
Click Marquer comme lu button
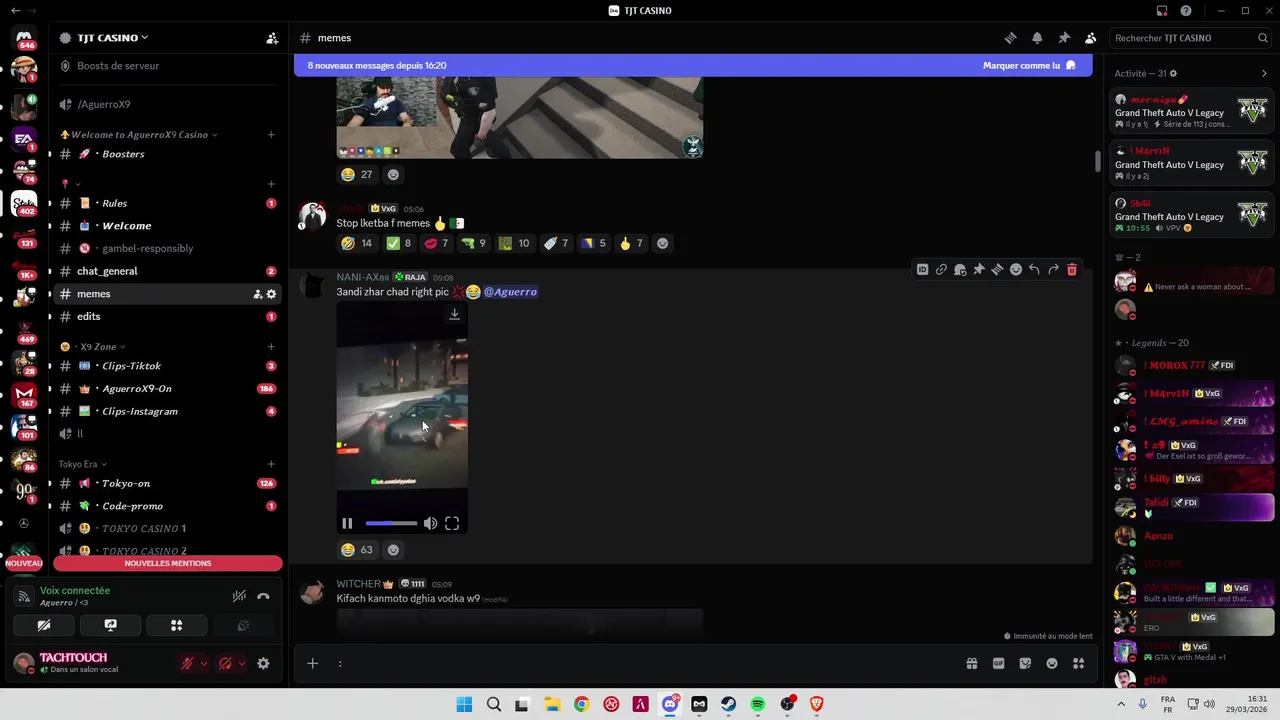(x=1029, y=66)
